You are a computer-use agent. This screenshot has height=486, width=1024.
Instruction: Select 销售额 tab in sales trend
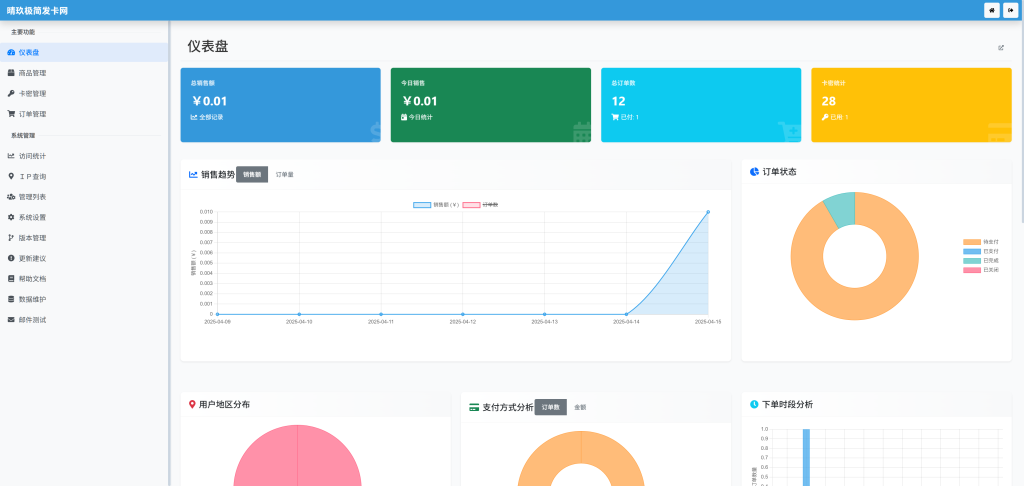click(252, 175)
